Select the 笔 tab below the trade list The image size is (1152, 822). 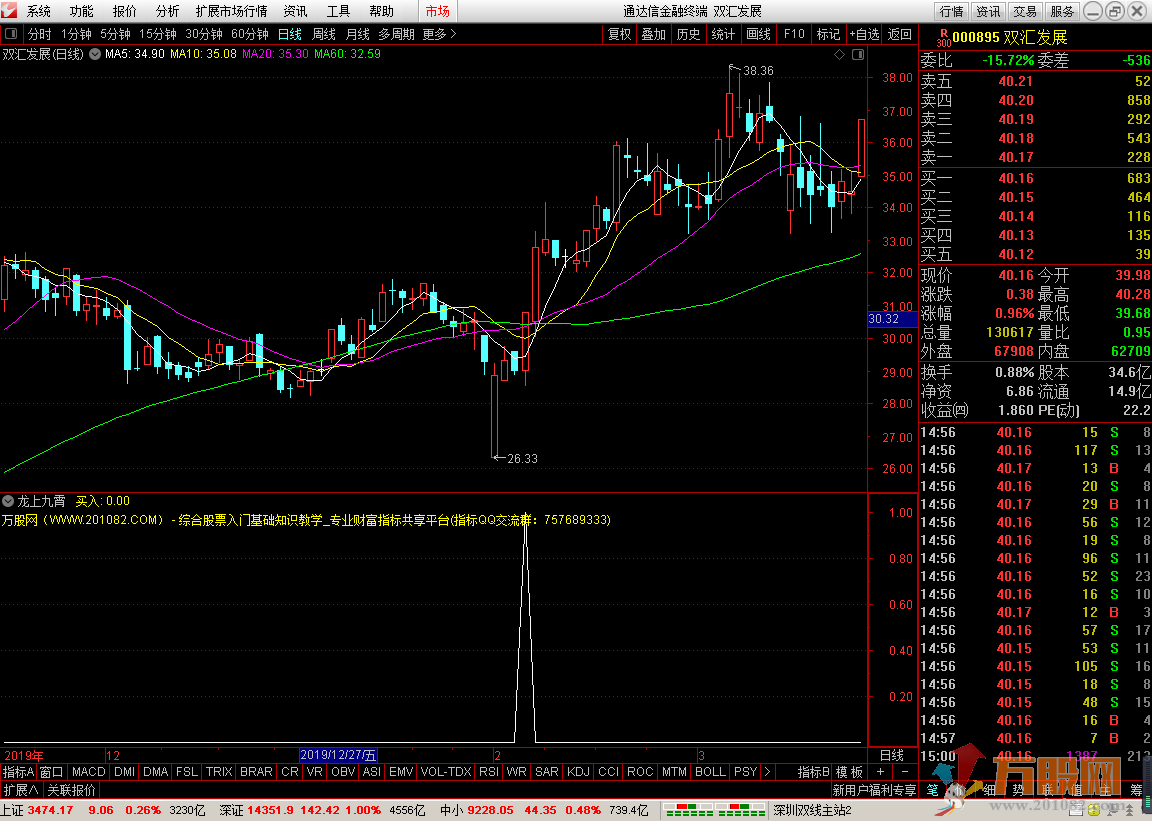point(932,790)
